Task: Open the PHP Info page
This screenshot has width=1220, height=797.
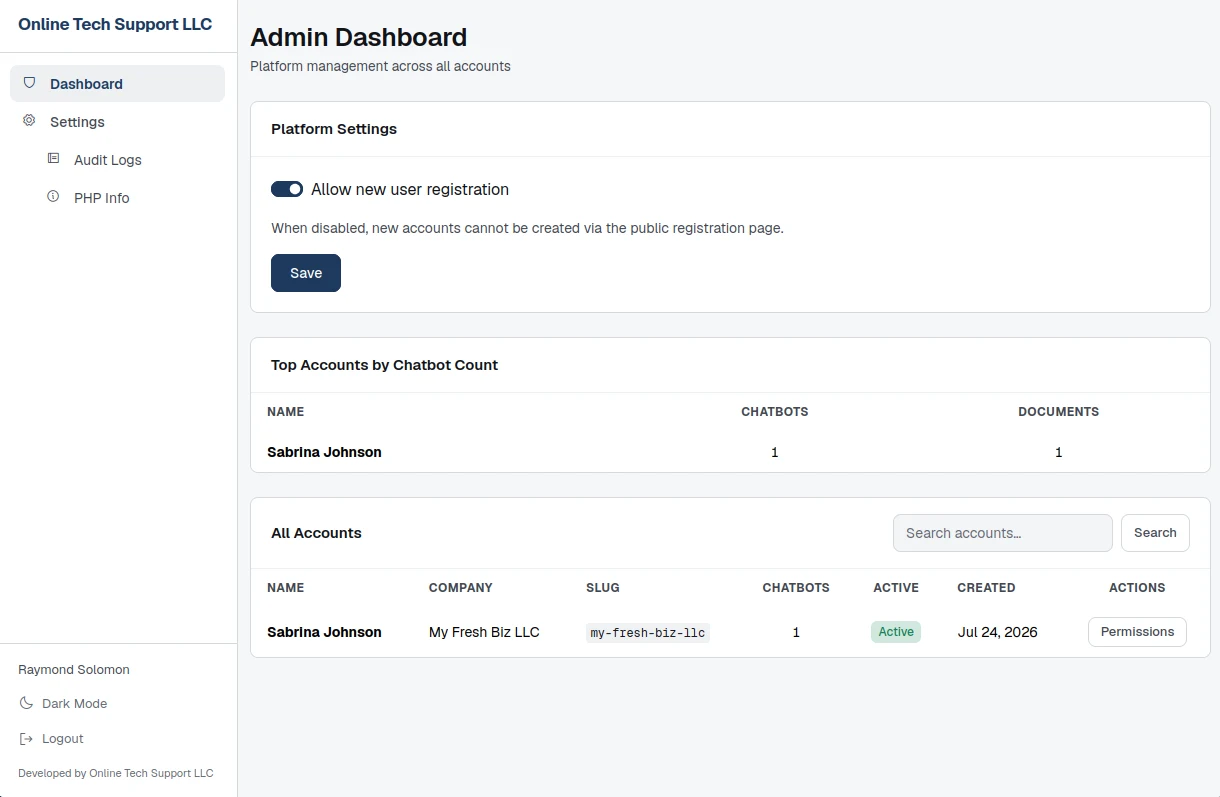Action: (101, 197)
